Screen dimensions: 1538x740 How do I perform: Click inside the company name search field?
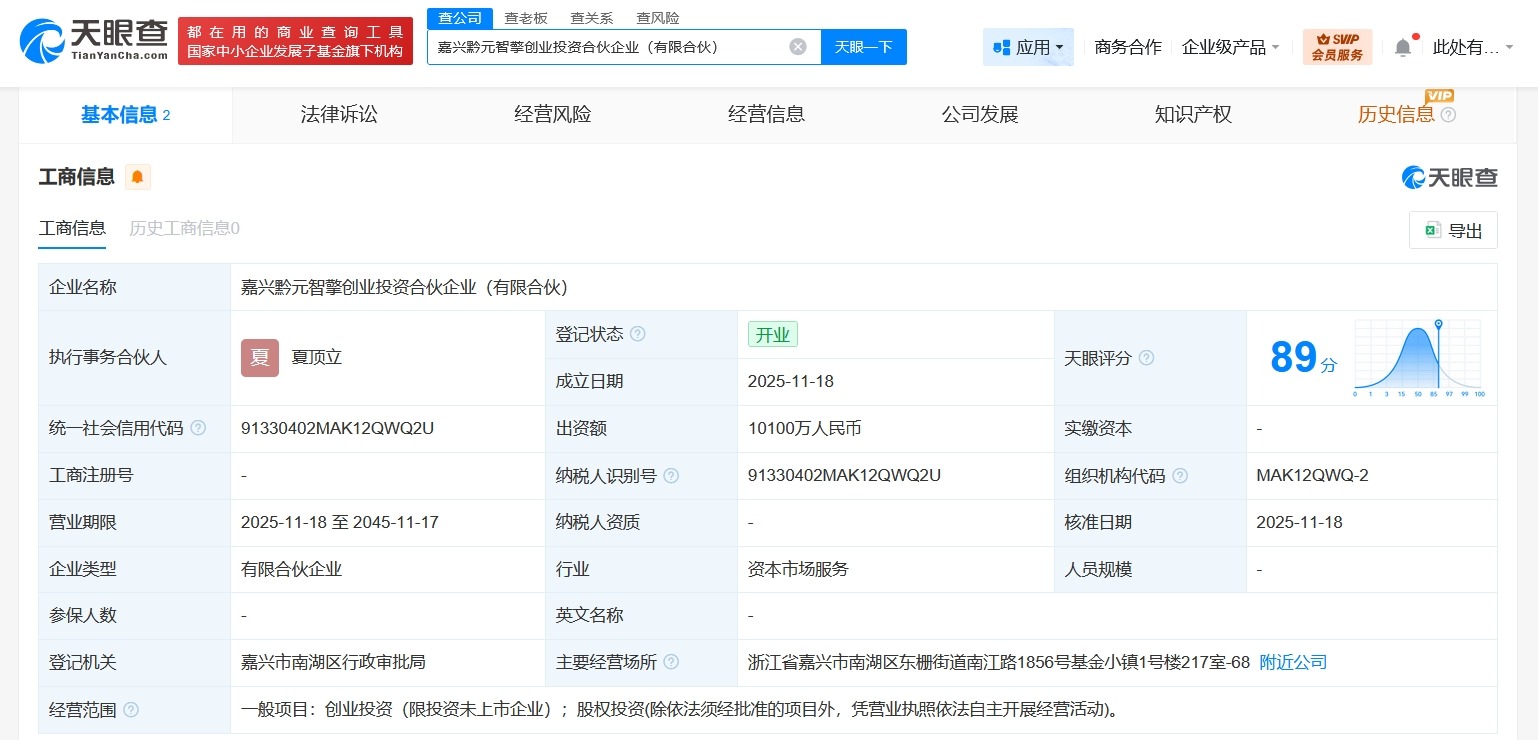point(600,46)
